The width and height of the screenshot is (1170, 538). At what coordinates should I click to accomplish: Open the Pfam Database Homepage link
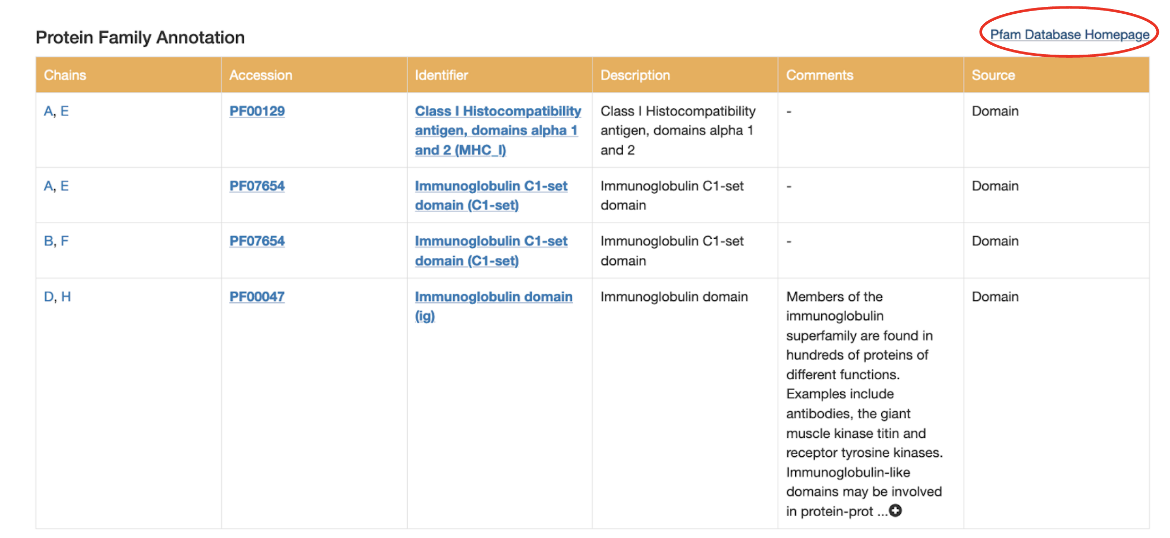tap(1069, 34)
